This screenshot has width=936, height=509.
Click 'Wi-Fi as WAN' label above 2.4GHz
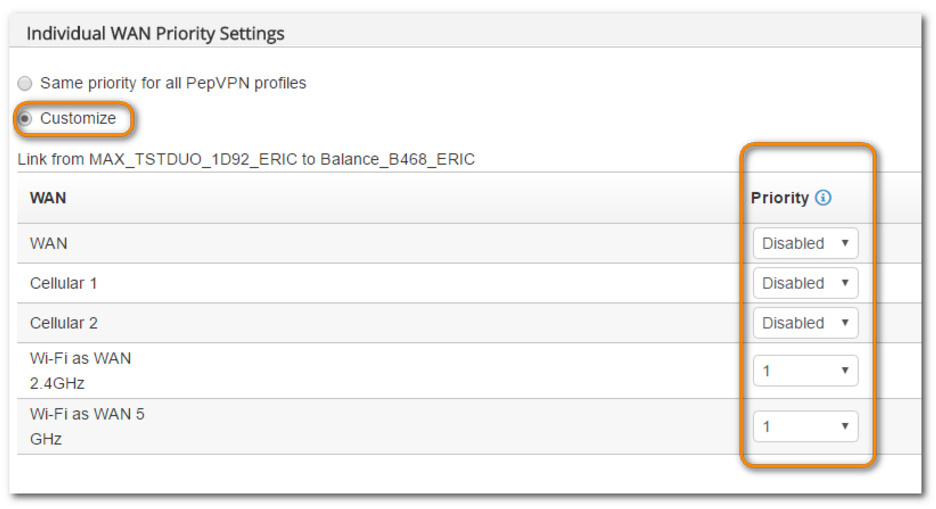(80, 359)
